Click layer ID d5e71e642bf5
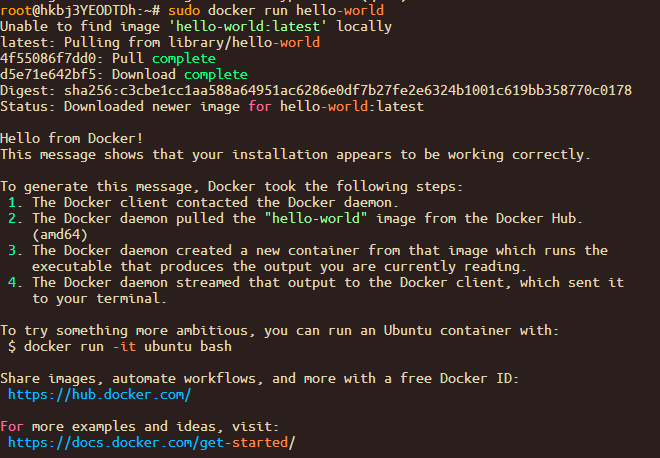This screenshot has width=660, height=458. click(48, 74)
